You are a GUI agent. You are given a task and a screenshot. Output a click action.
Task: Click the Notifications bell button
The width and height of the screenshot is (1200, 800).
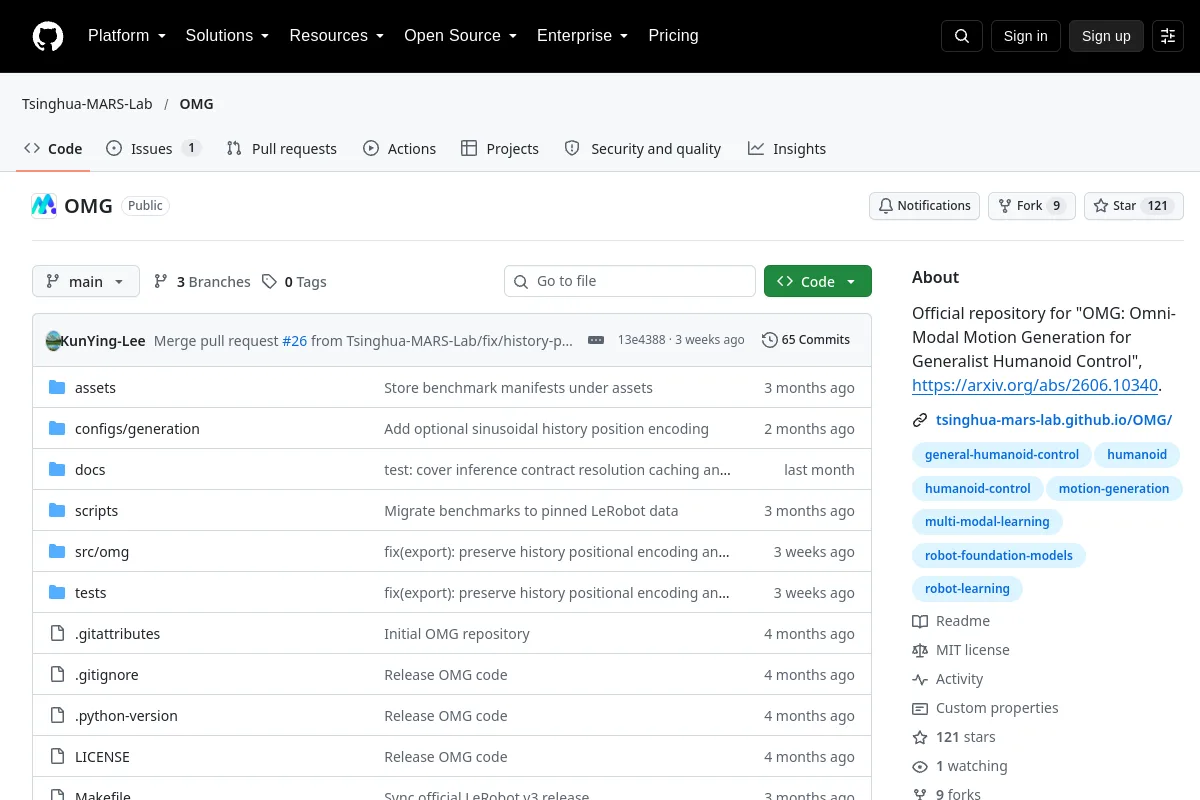point(925,206)
